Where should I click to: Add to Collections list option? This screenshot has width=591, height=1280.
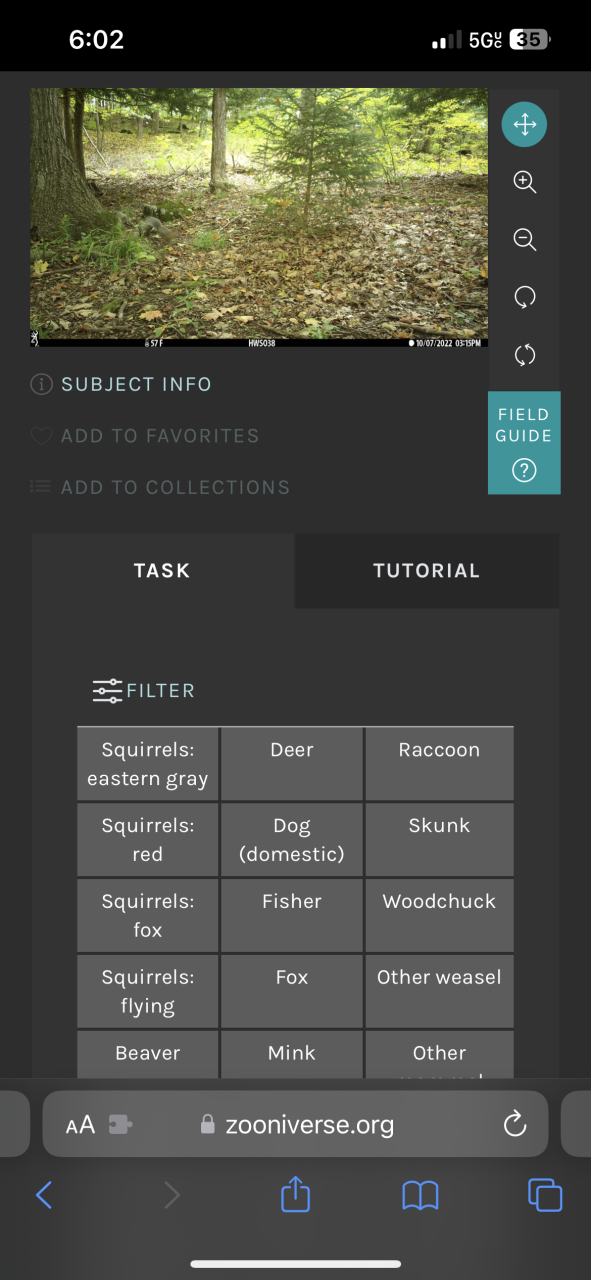point(160,488)
